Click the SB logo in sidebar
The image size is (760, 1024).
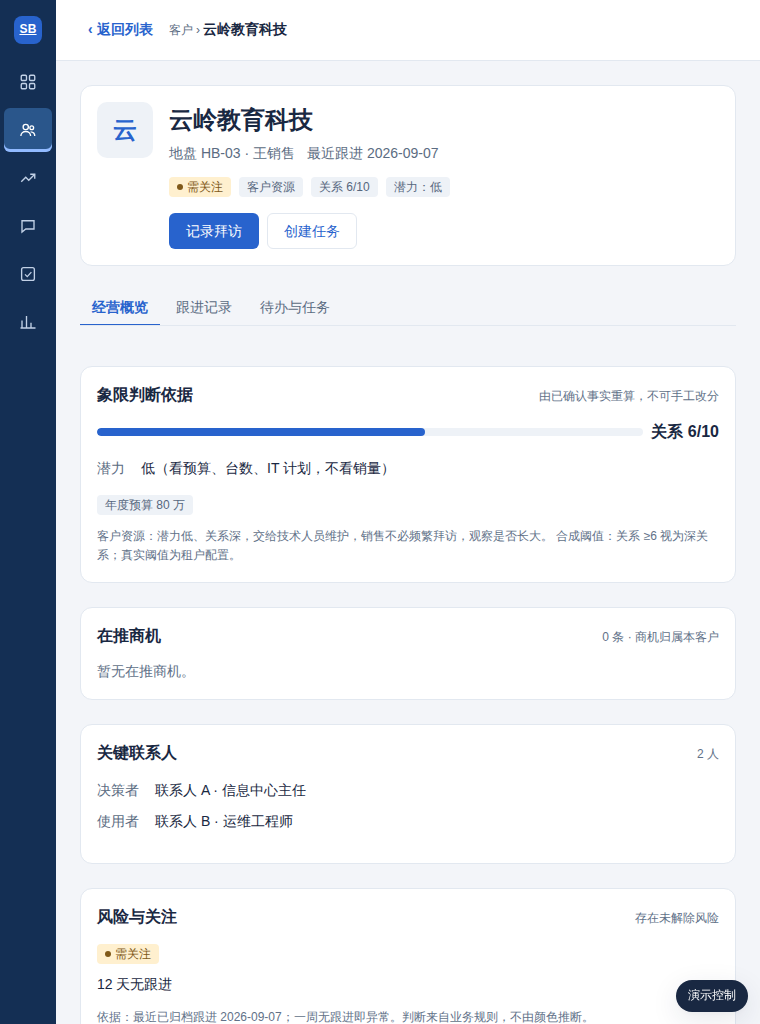pyautogui.click(x=28, y=29)
